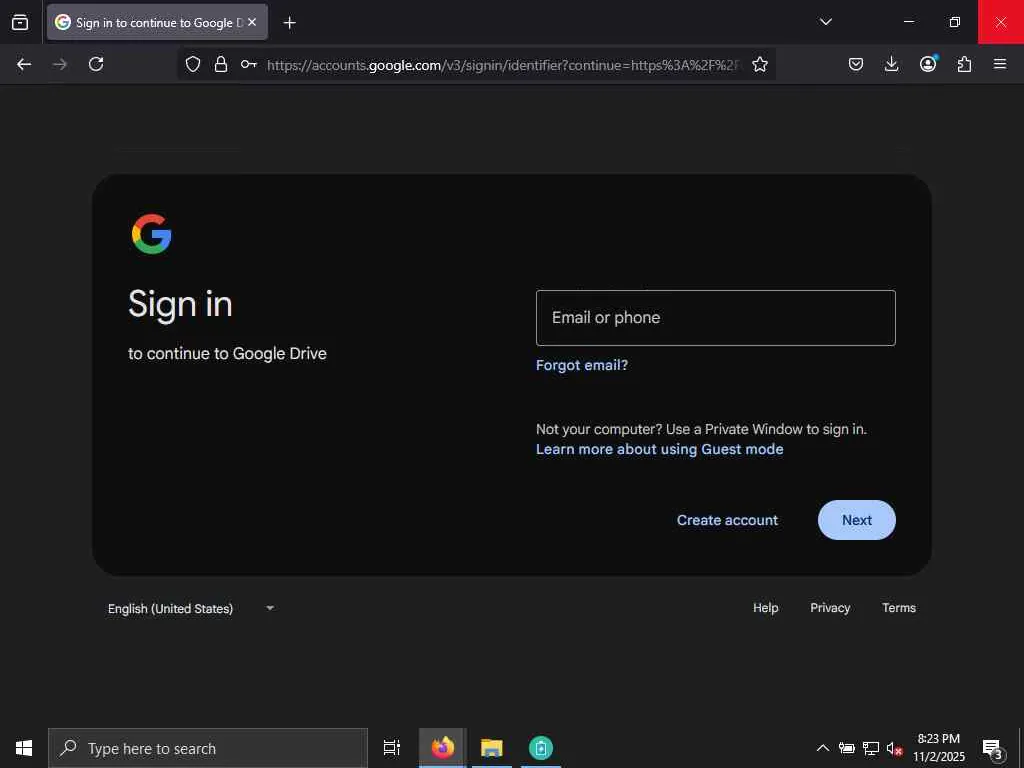Click the Create account button
Image resolution: width=1024 pixels, height=768 pixels.
point(728,520)
